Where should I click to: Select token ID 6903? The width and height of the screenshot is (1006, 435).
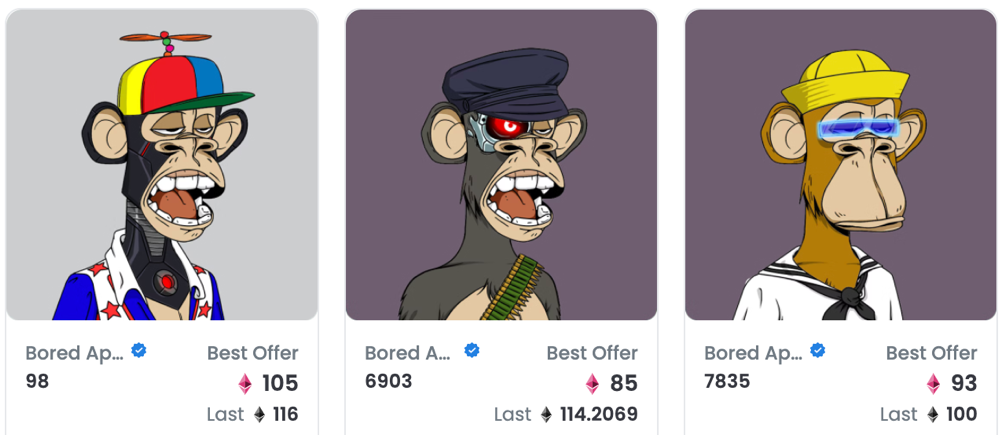(388, 381)
